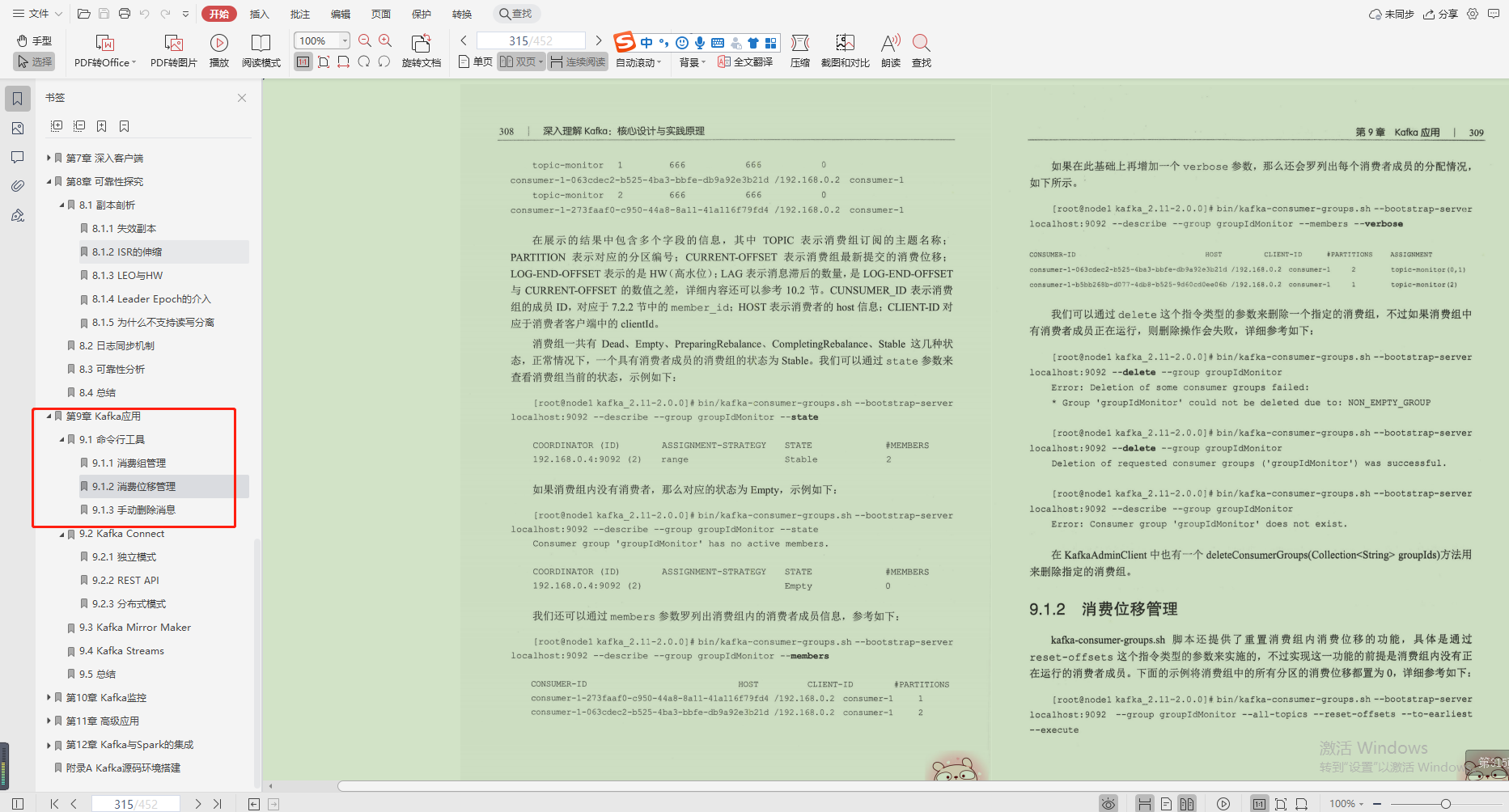Switch to 单页 single page view
The width and height of the screenshot is (1509, 812).
pos(475,61)
